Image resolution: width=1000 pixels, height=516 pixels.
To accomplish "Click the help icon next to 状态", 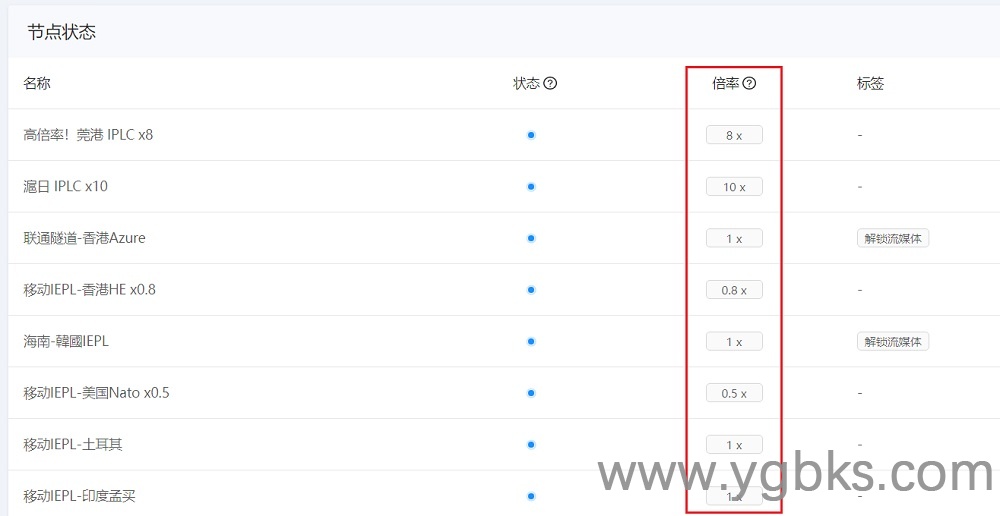I will (x=550, y=84).
